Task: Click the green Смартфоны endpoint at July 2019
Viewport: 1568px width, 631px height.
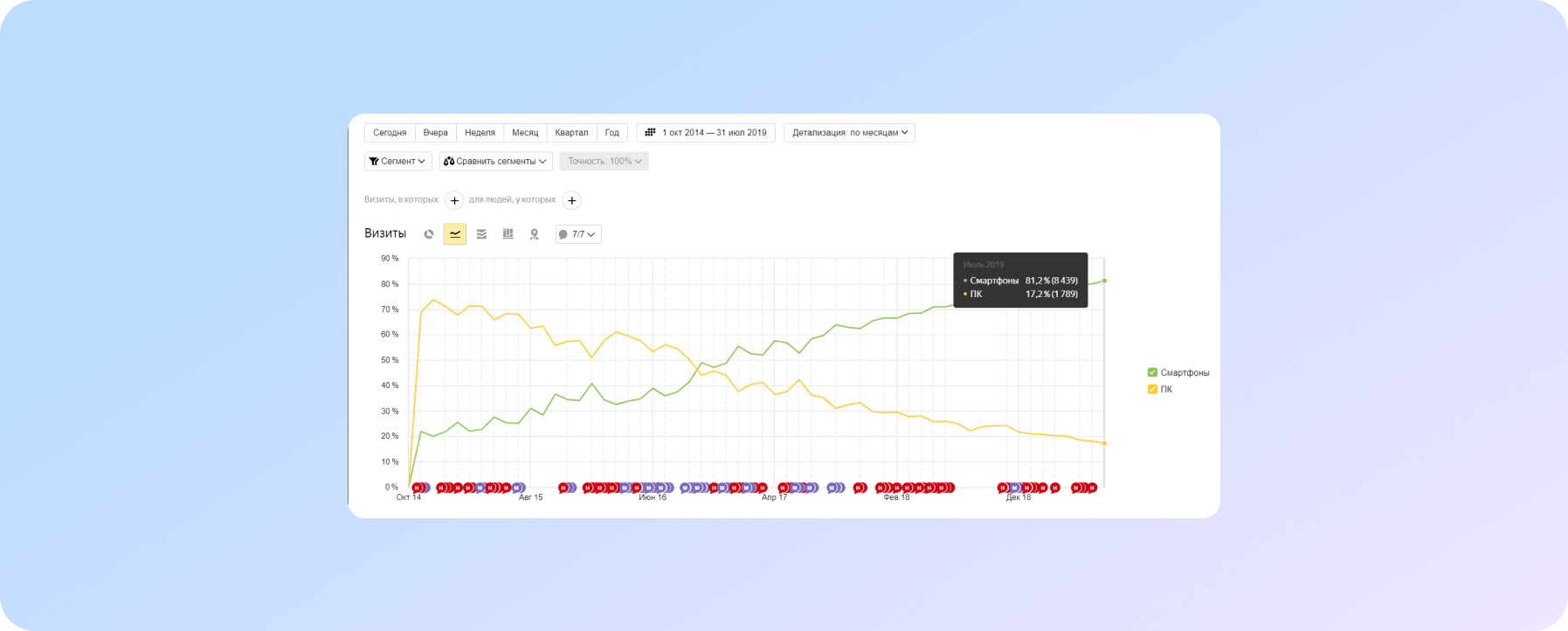Action: tap(1104, 281)
